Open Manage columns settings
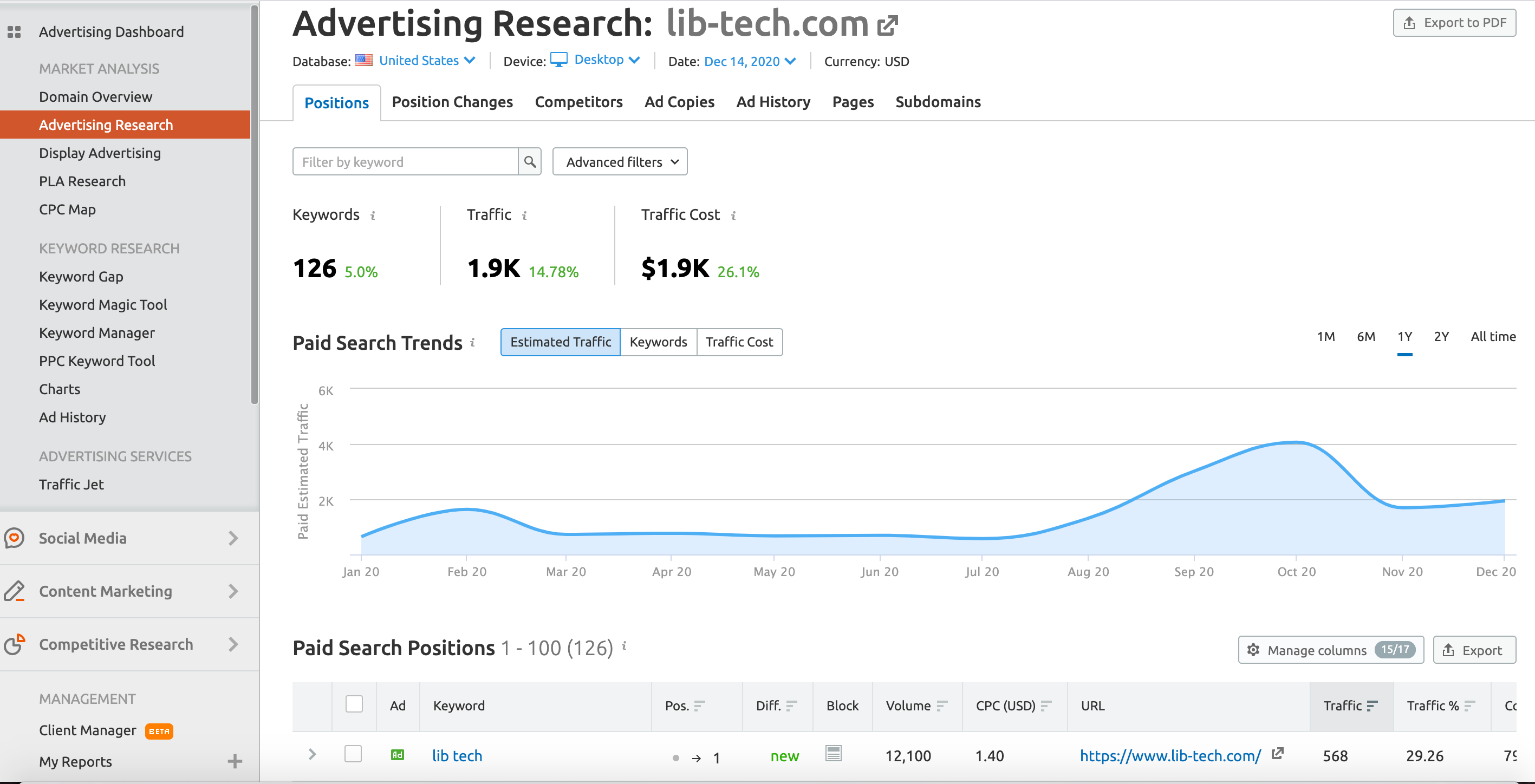The height and width of the screenshot is (784, 1535). coord(1331,649)
